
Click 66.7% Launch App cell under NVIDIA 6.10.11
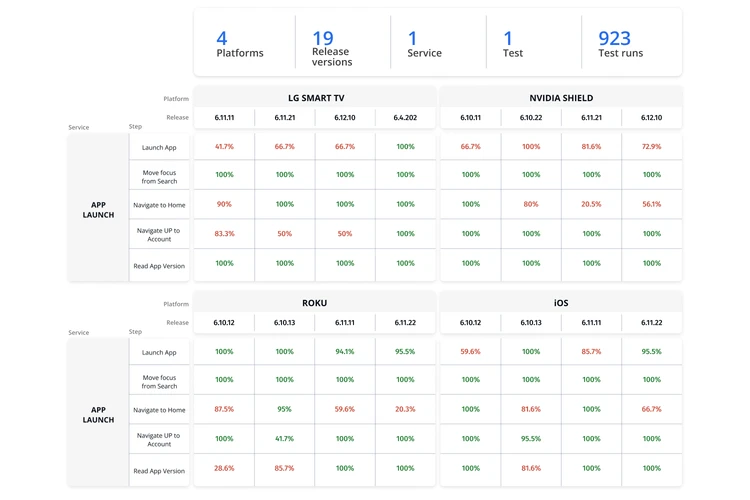pos(471,146)
